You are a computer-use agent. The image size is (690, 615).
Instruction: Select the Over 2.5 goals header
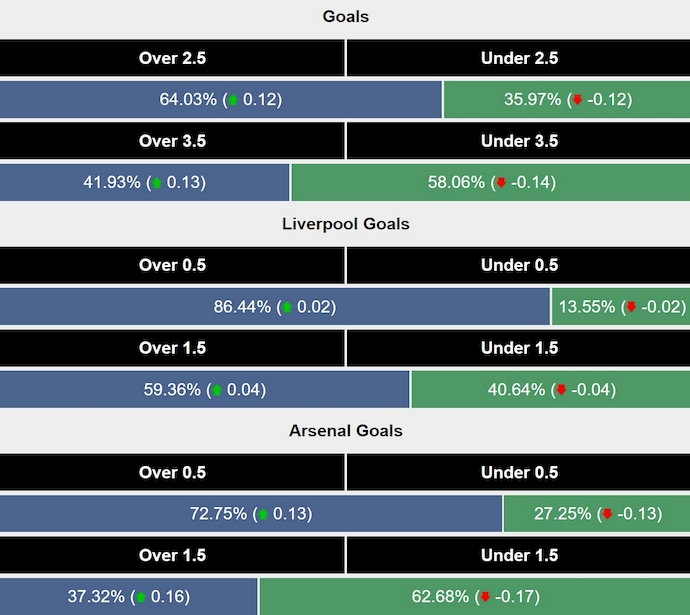point(172,58)
